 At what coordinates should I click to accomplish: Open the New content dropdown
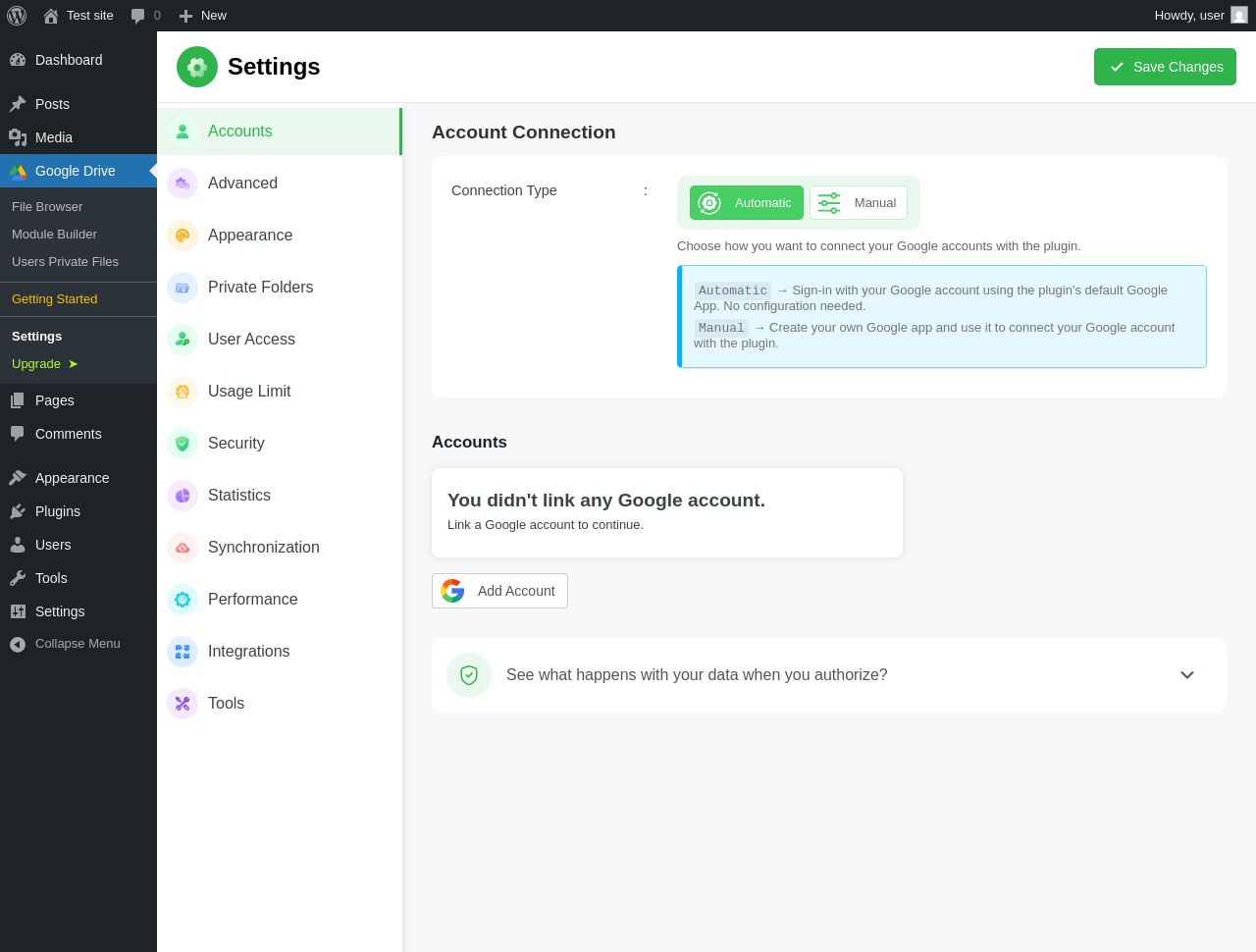203,16
